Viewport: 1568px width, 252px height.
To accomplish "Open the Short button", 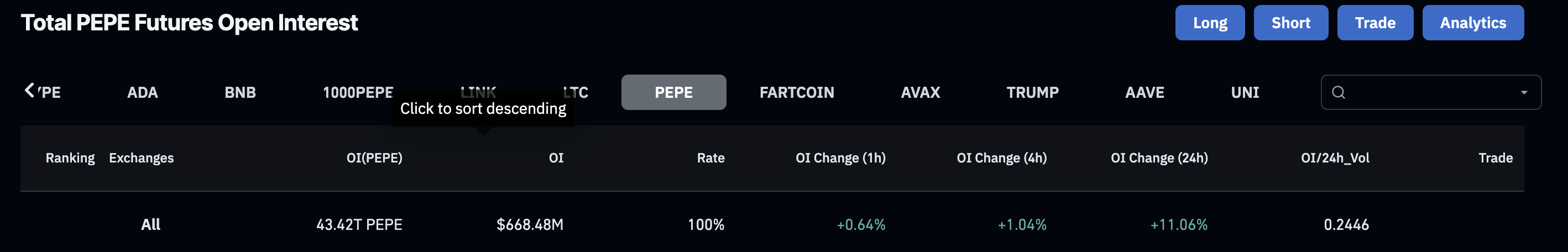I will (x=1290, y=23).
